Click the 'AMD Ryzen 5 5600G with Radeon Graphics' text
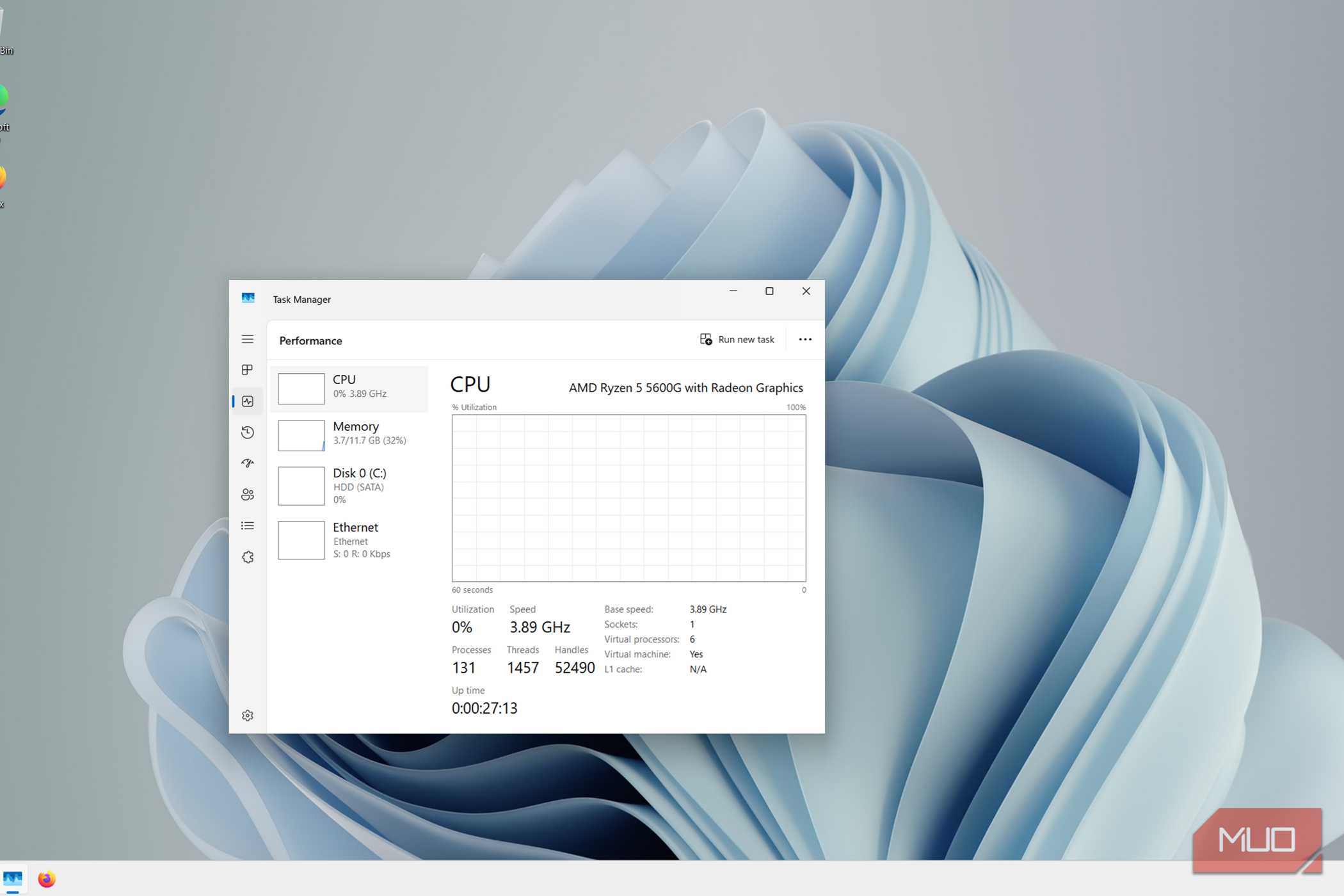The width and height of the screenshot is (1344, 896). coord(685,388)
